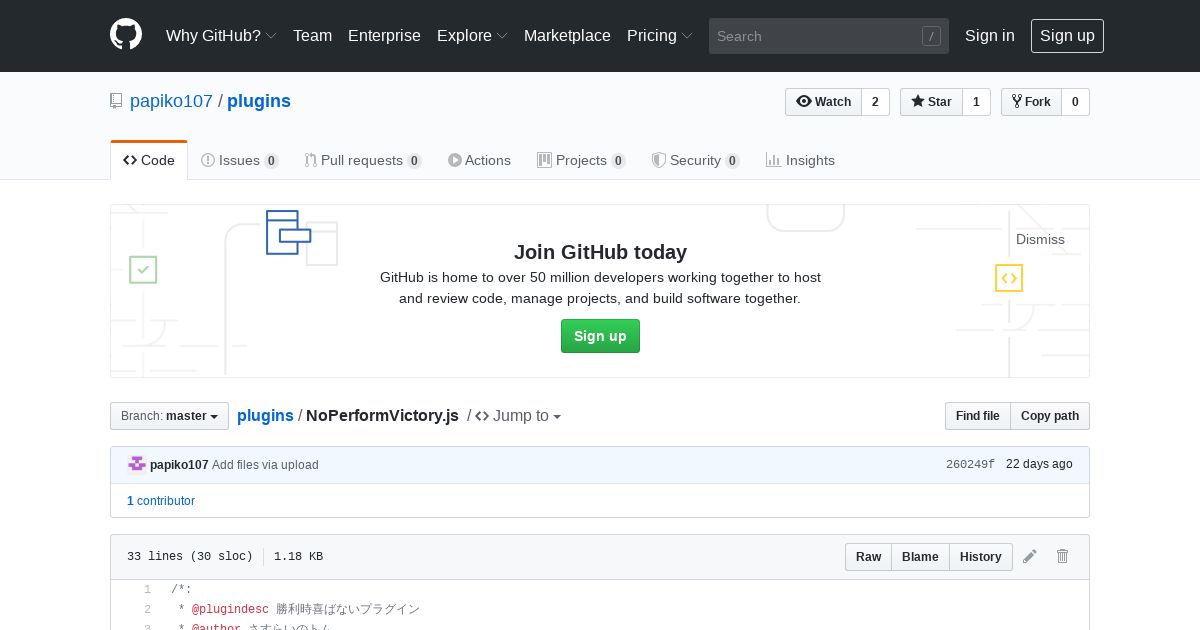Click the Sign in link
The image size is (1200, 630).
coord(990,36)
